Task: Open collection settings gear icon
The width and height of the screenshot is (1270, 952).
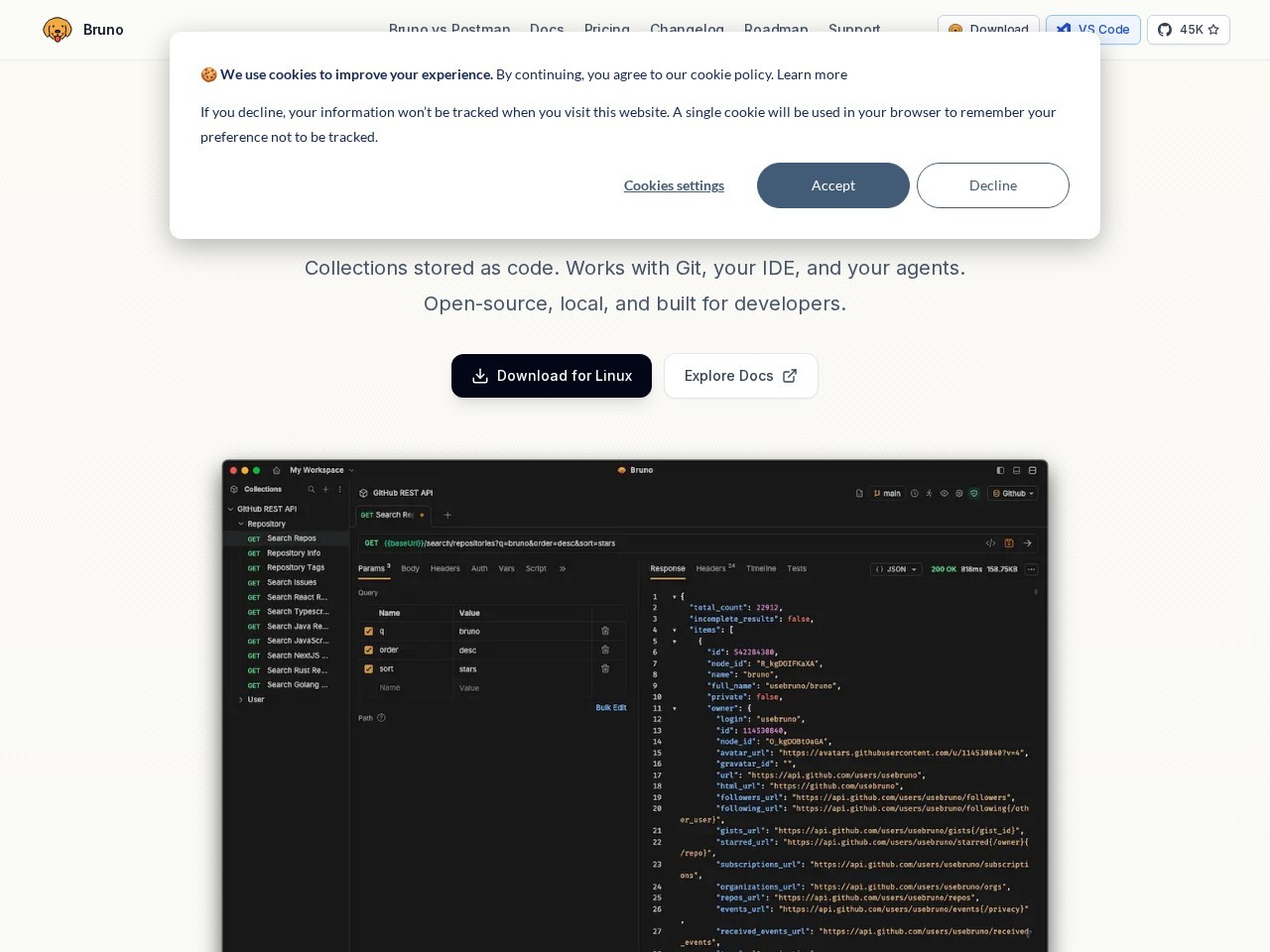Action: (x=959, y=493)
